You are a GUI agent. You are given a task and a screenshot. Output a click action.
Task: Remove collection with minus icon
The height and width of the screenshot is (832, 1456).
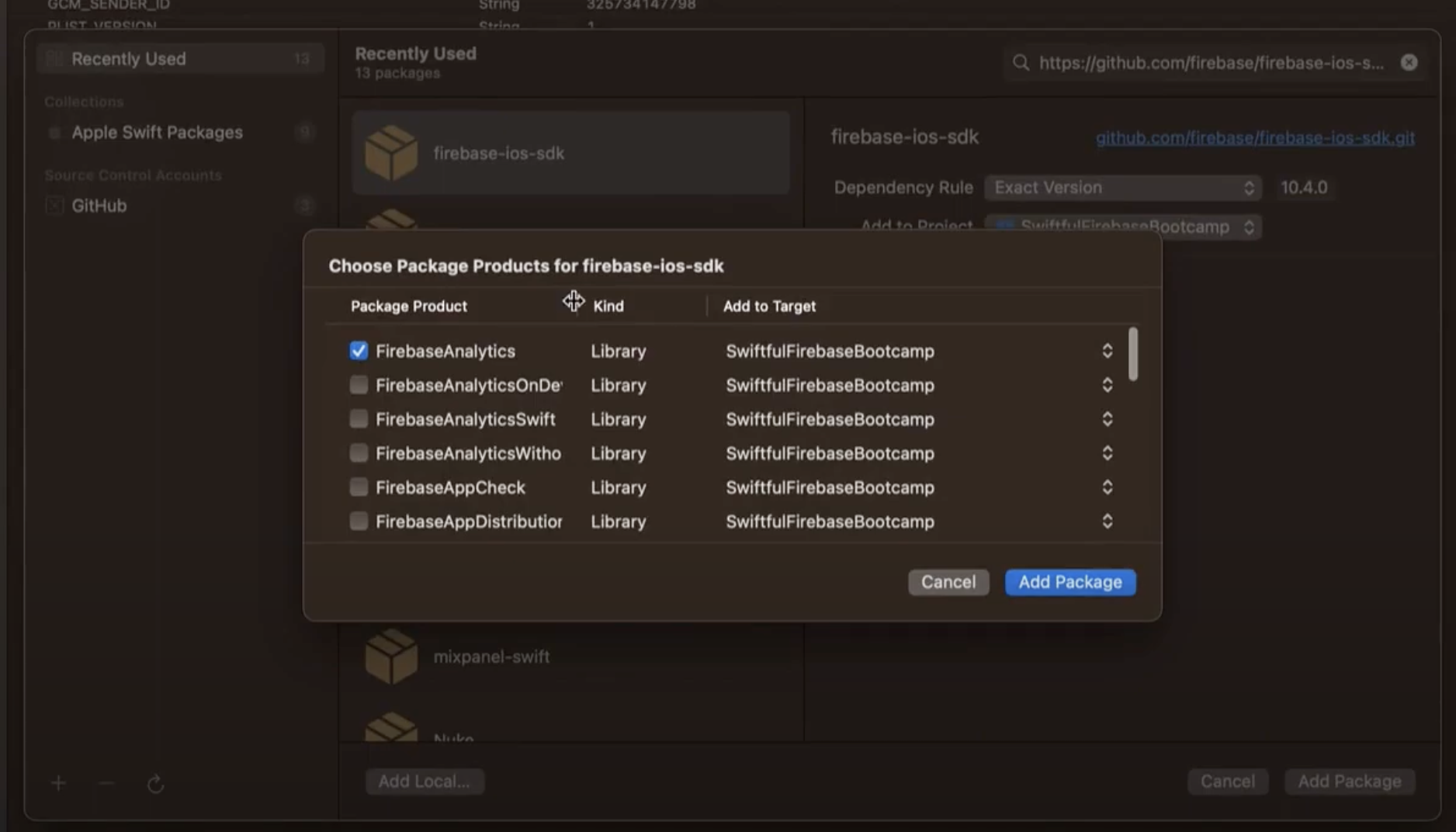107,783
